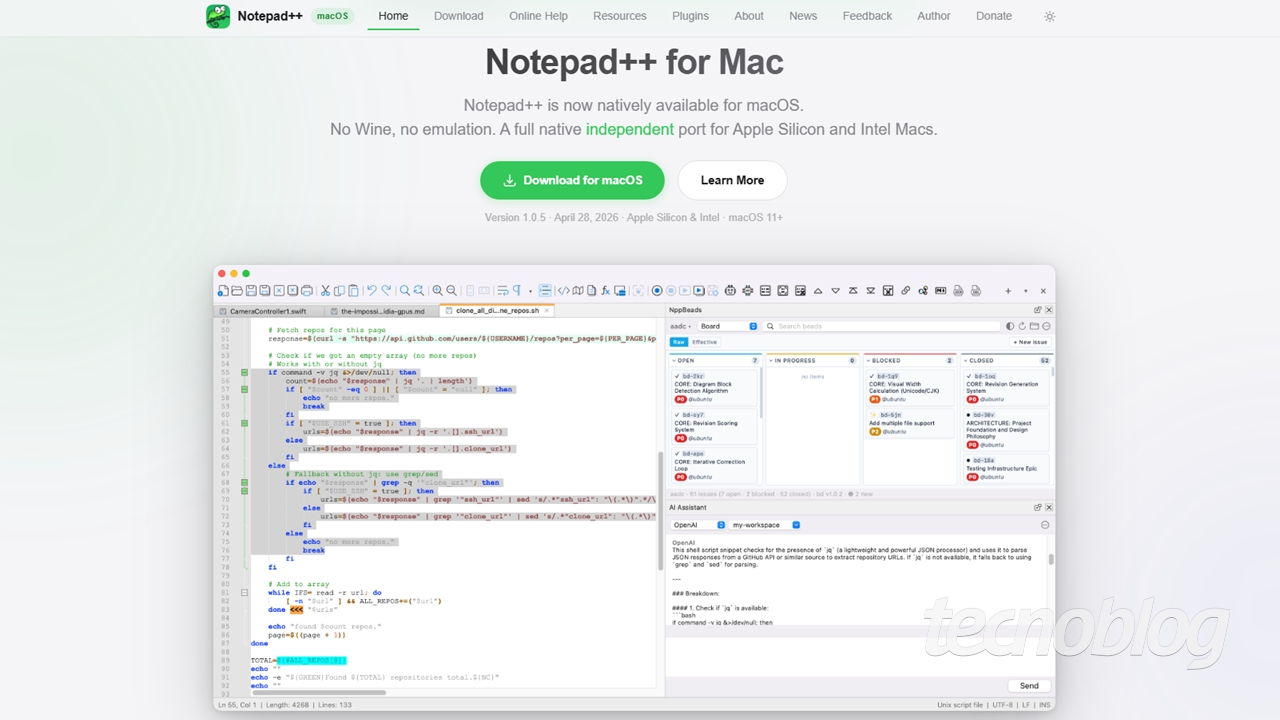Click the XML code tag icon
This screenshot has width=1280, height=720.
(563, 290)
